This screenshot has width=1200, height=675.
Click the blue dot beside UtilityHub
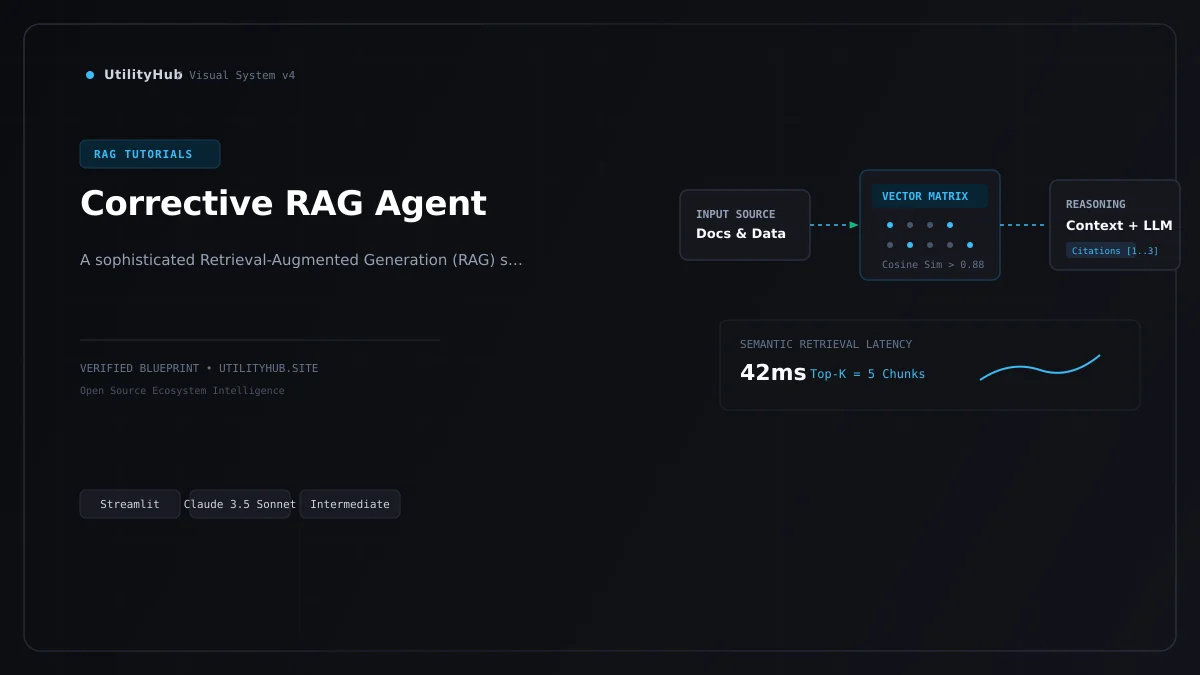pyautogui.click(x=90, y=75)
